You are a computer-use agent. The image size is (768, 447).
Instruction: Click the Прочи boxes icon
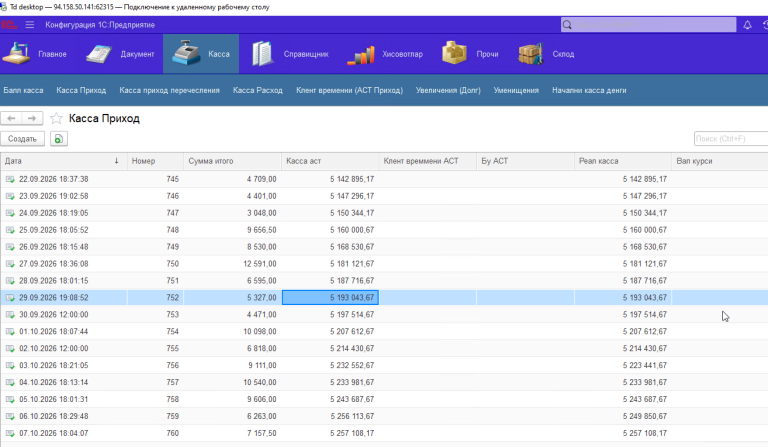454,53
